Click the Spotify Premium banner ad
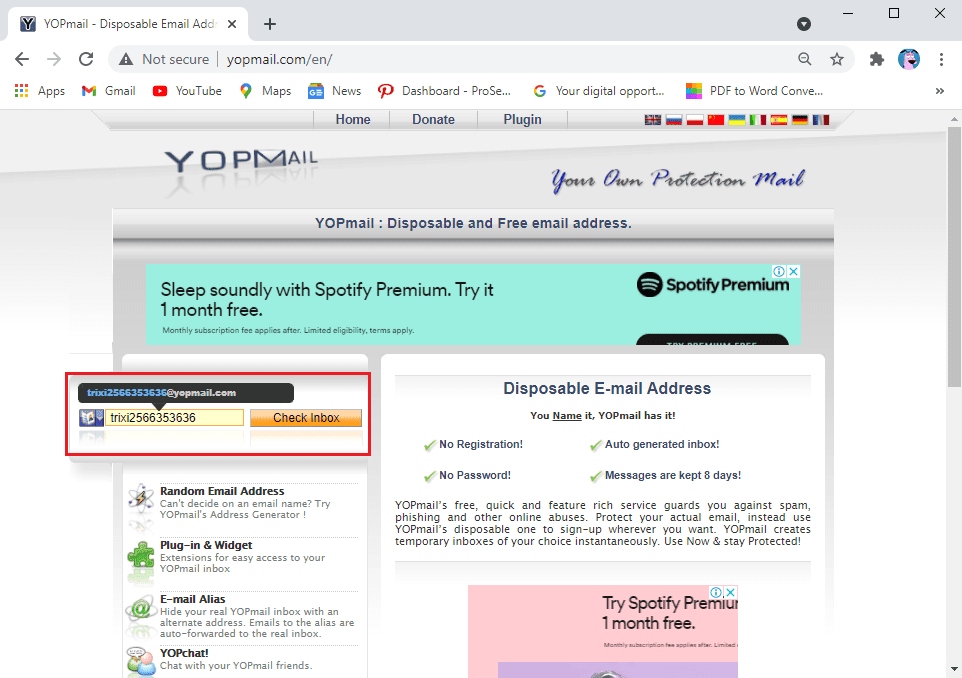The width and height of the screenshot is (962, 678). tap(473, 304)
